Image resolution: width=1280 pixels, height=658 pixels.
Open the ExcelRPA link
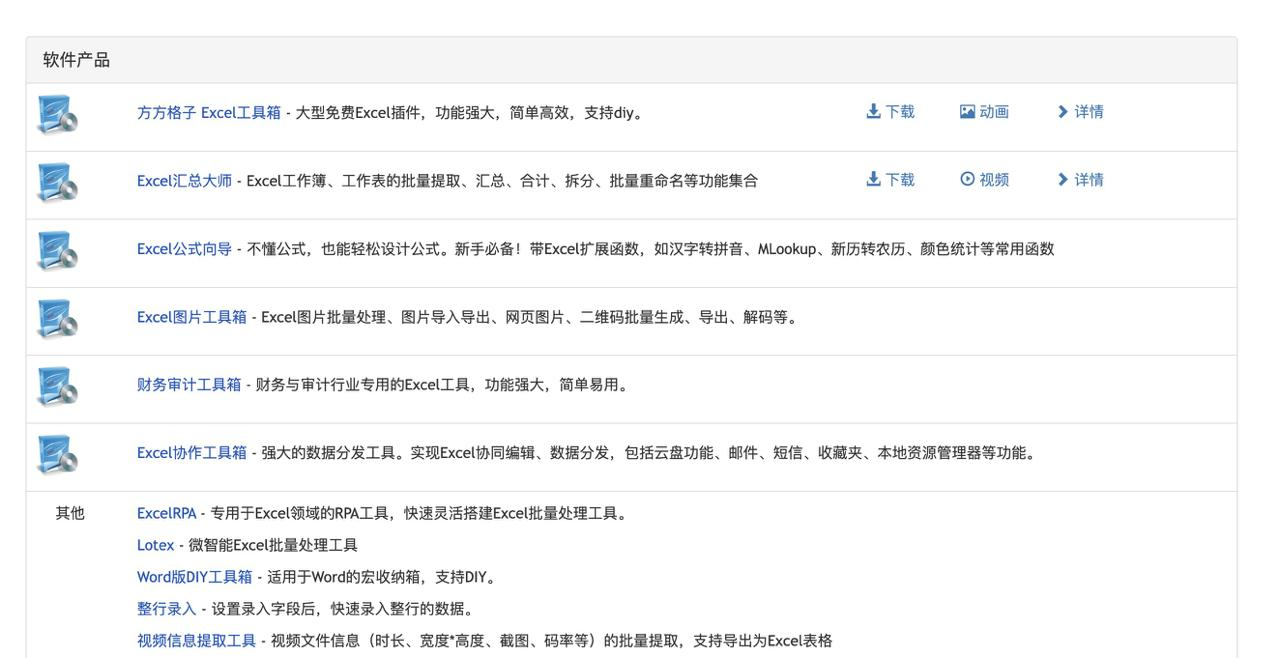(x=165, y=512)
